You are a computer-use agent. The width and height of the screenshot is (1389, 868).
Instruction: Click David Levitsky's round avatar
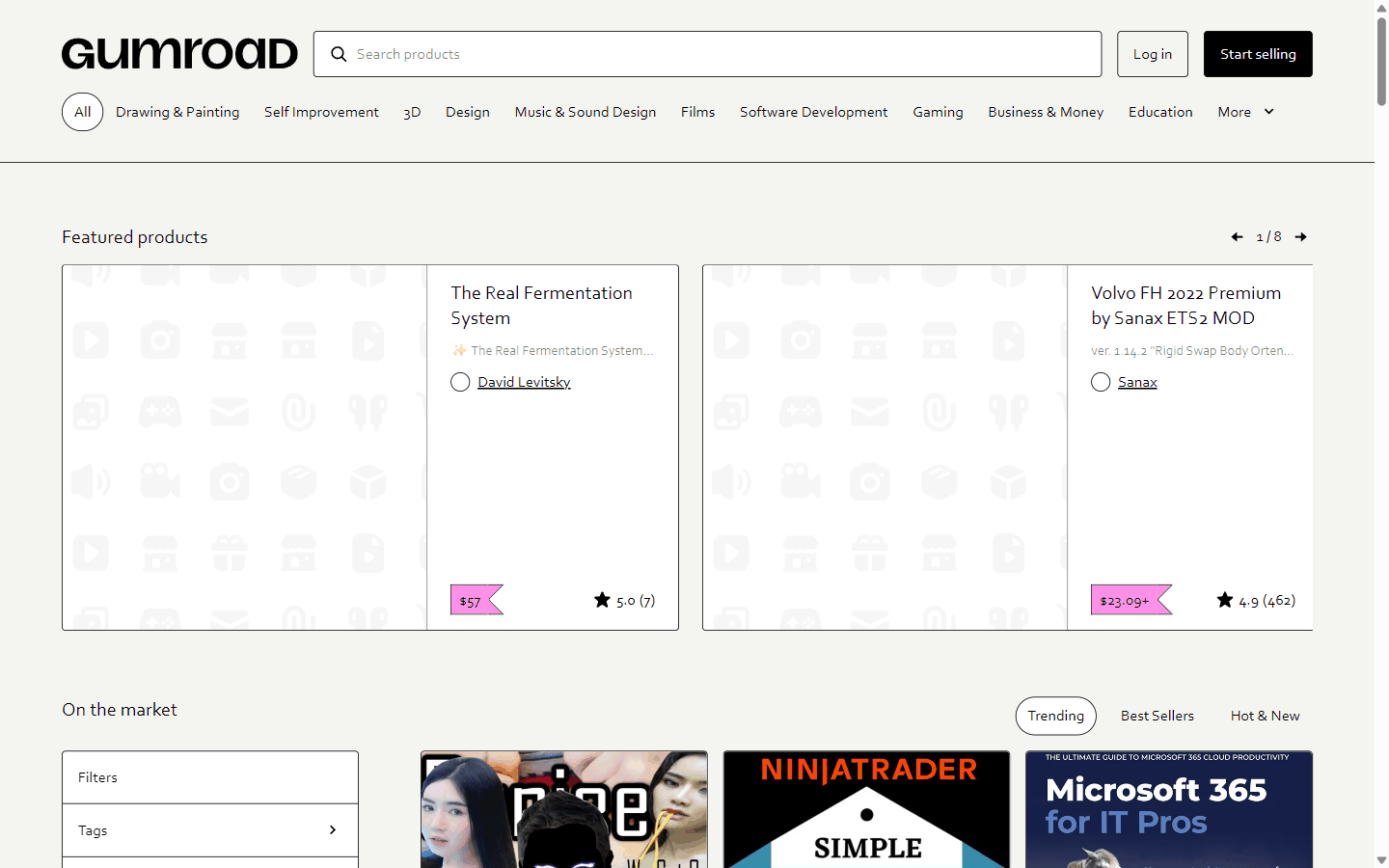(x=460, y=382)
